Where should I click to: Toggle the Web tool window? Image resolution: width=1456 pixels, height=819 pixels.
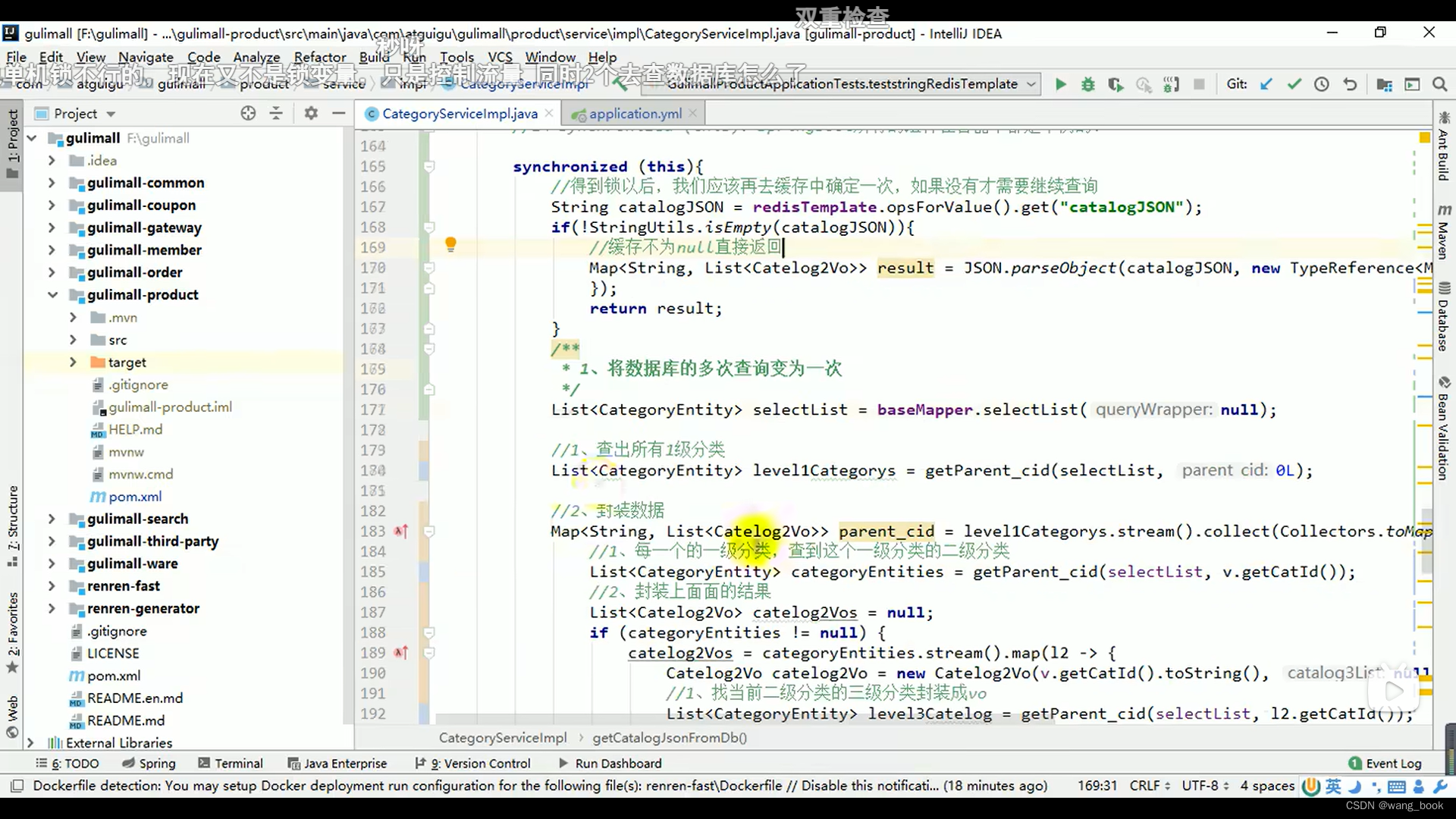(x=12, y=716)
